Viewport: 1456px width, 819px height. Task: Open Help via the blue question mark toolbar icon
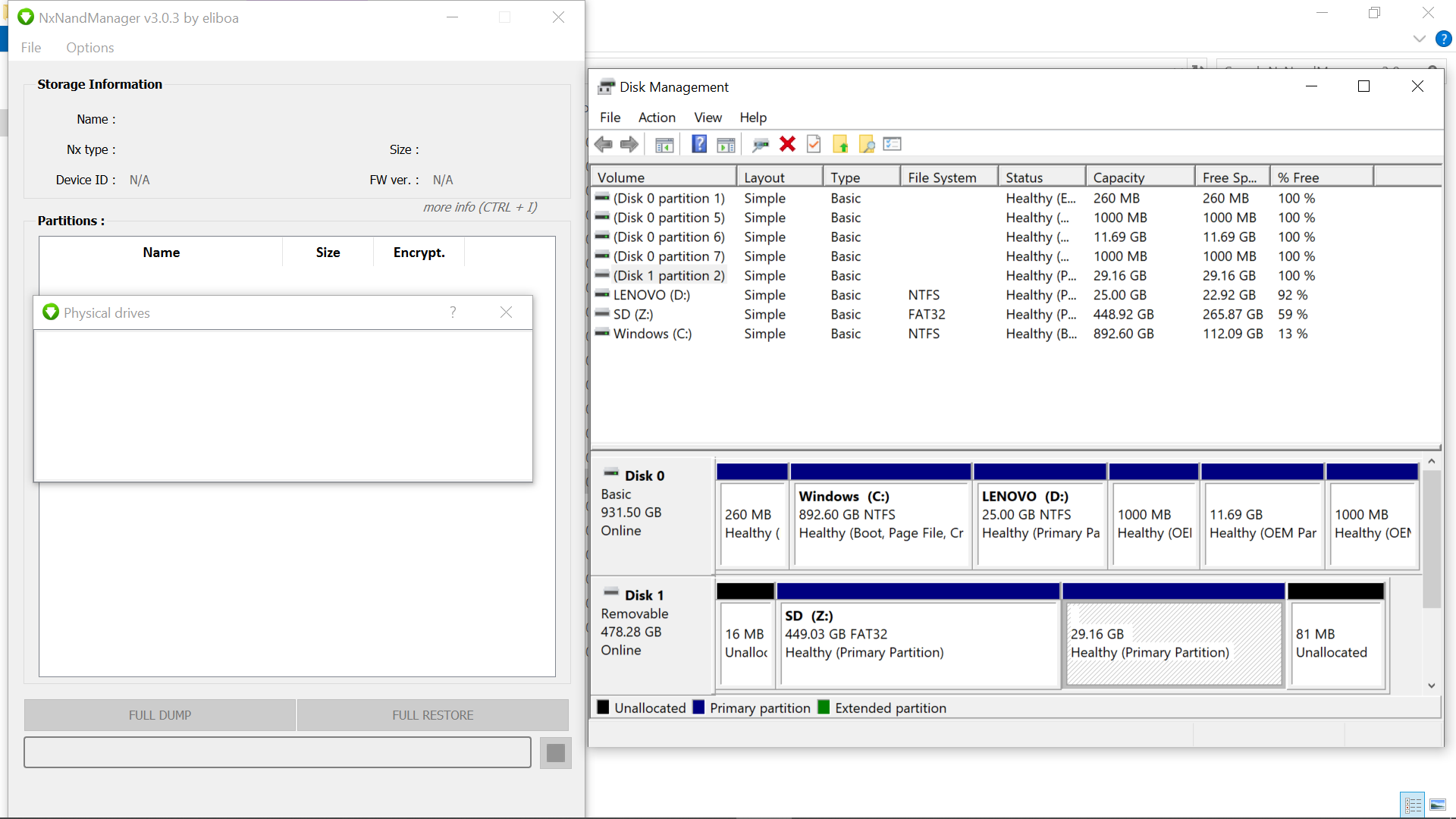tap(698, 144)
